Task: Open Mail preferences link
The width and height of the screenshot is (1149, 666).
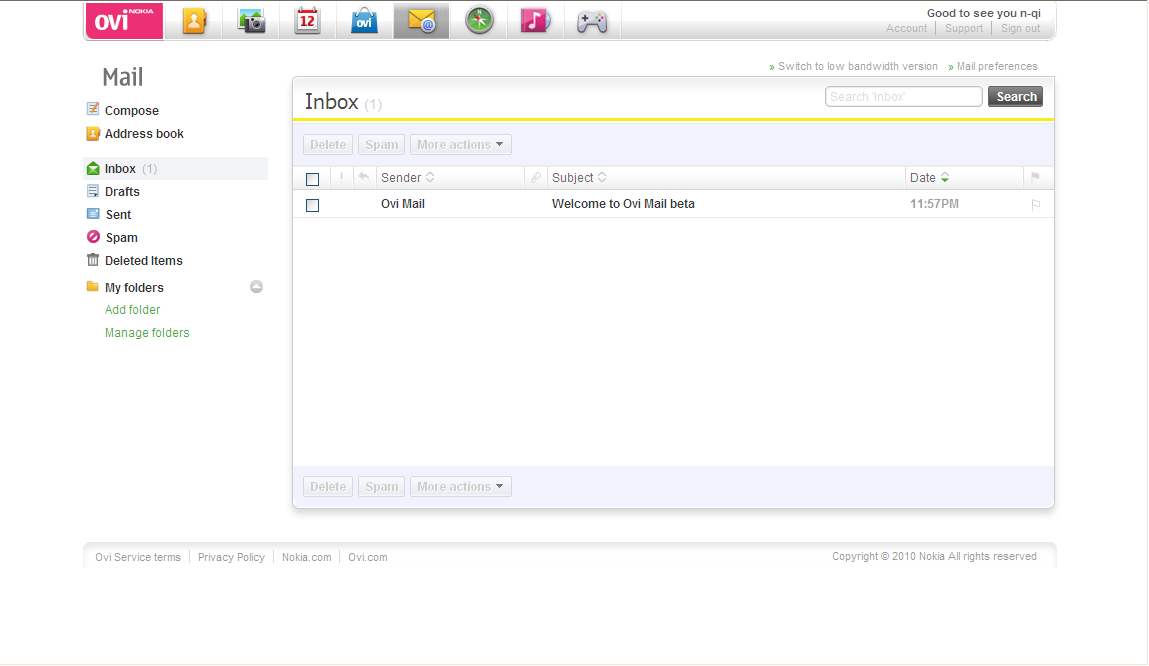Action: click(x=997, y=66)
